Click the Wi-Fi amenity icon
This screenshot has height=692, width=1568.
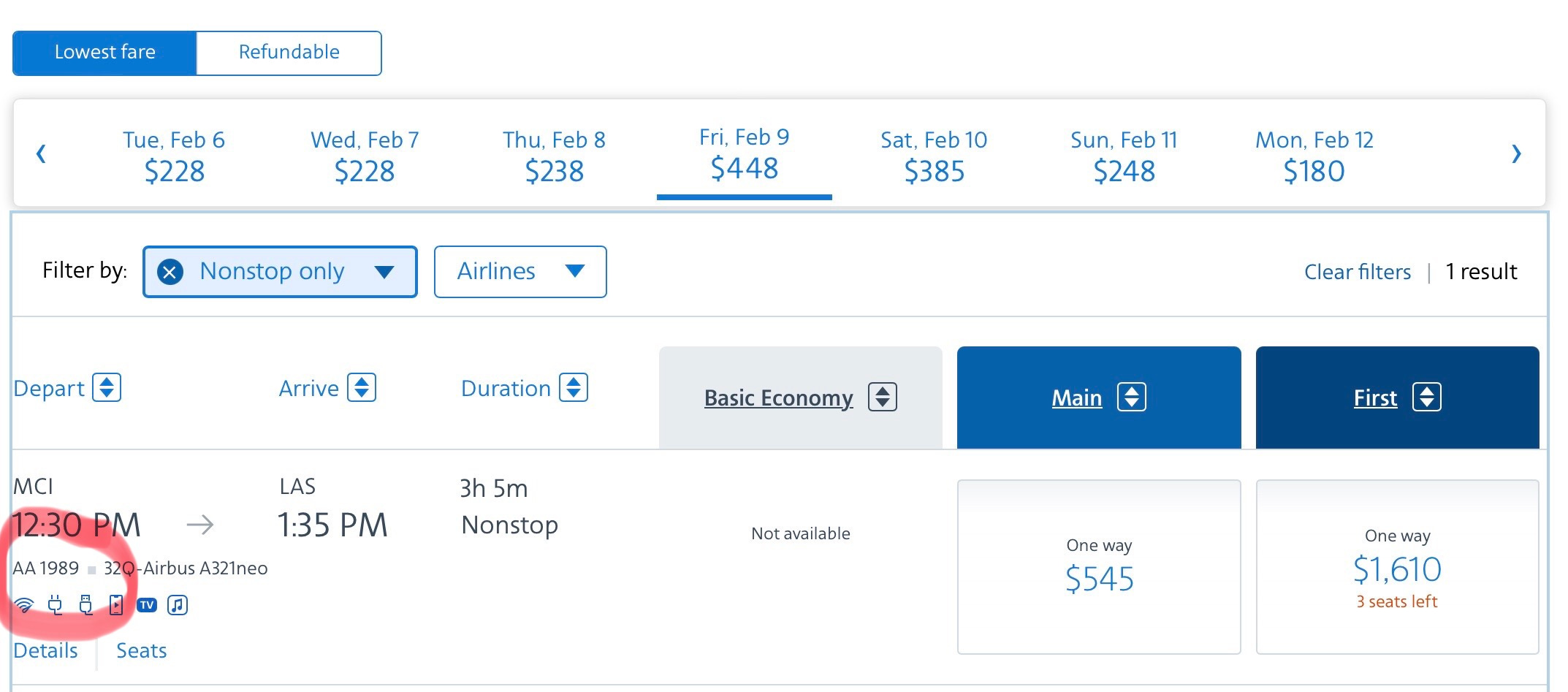[24, 605]
